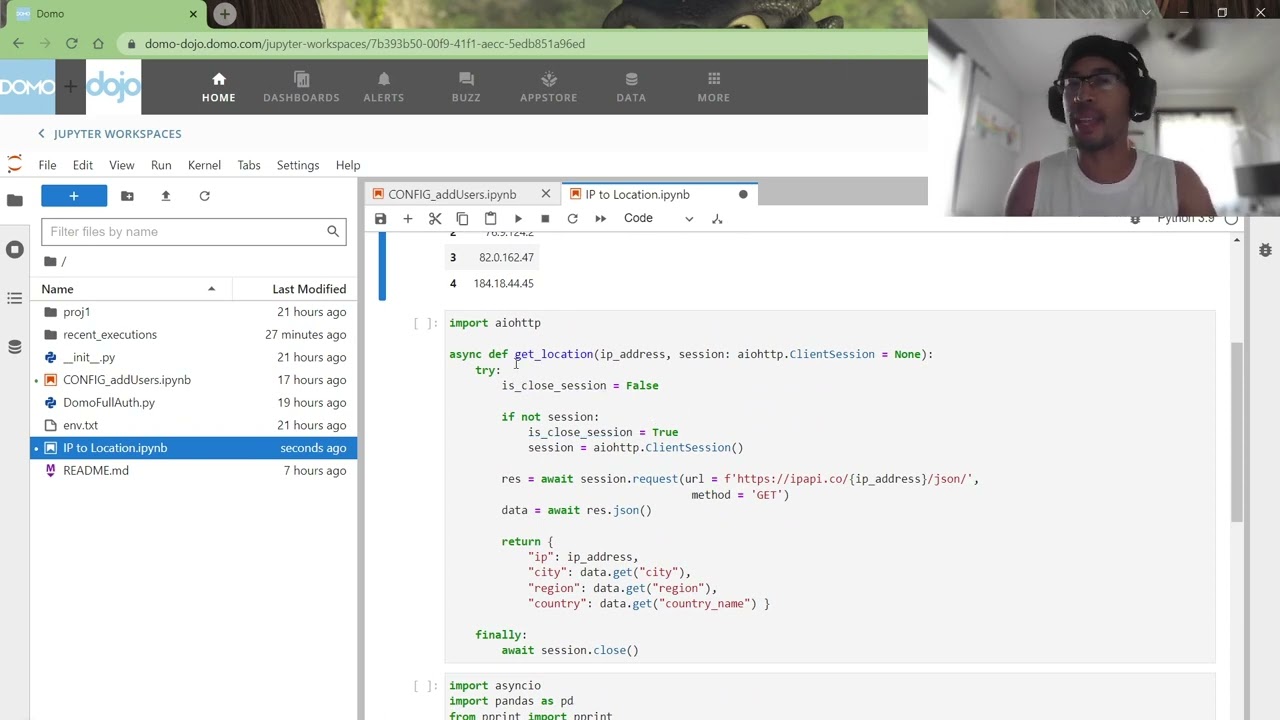The image size is (1280, 720).
Task: Interrupt the kernel stop icon
Action: coord(545,218)
